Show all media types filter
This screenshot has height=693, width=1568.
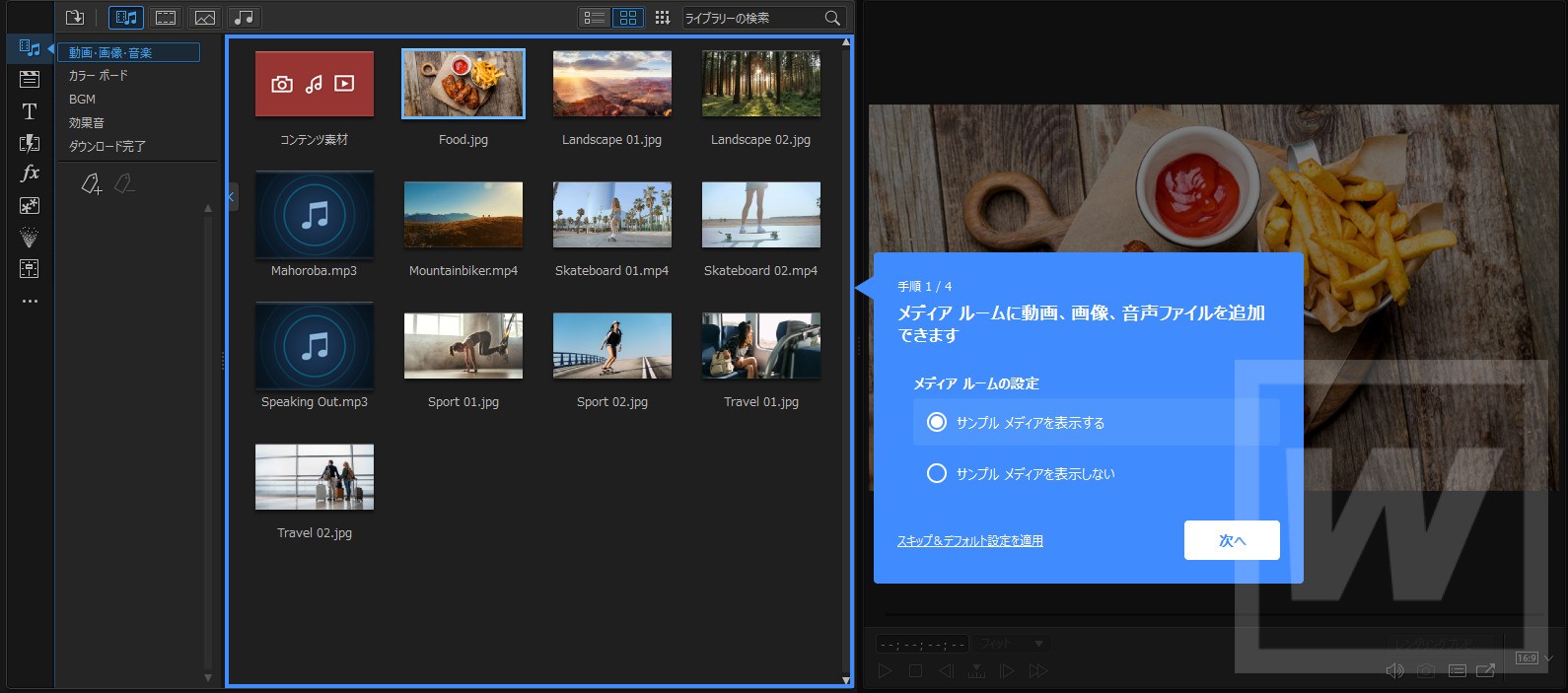[x=126, y=17]
